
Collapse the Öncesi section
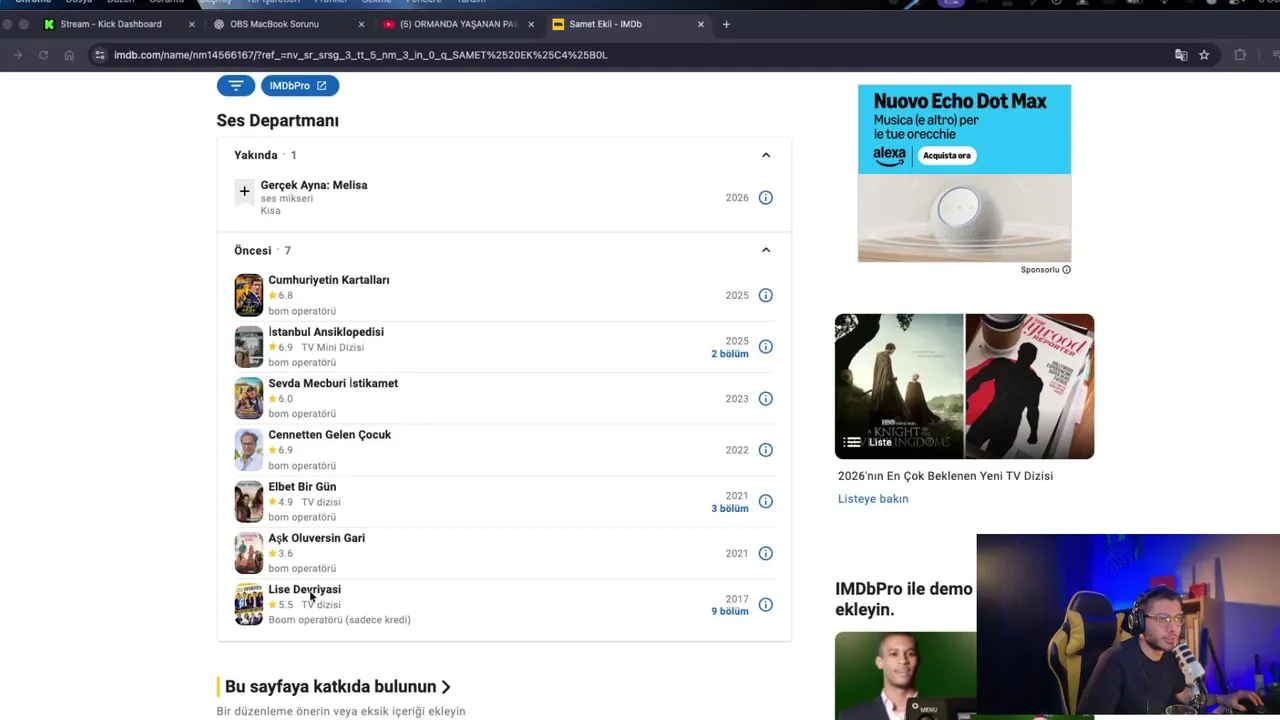tap(766, 250)
